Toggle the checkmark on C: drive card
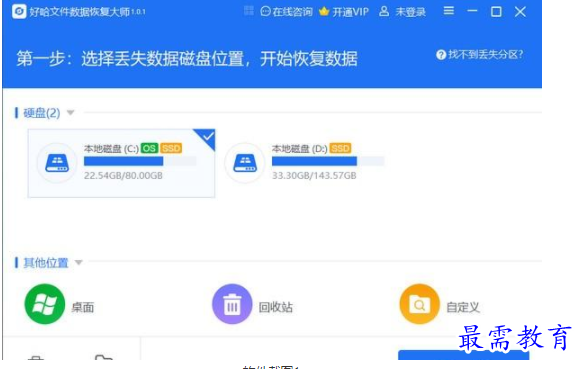Viewport: 580px width, 369px height. tap(207, 137)
